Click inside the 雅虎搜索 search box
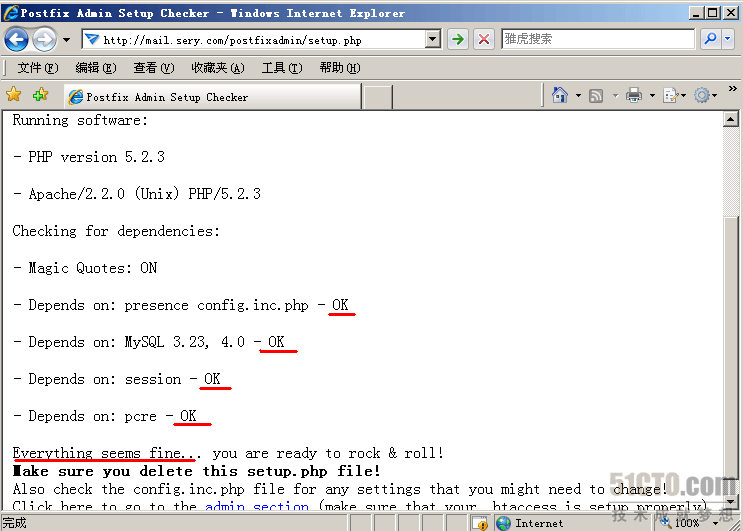The height and width of the screenshot is (531, 743). click(x=596, y=39)
